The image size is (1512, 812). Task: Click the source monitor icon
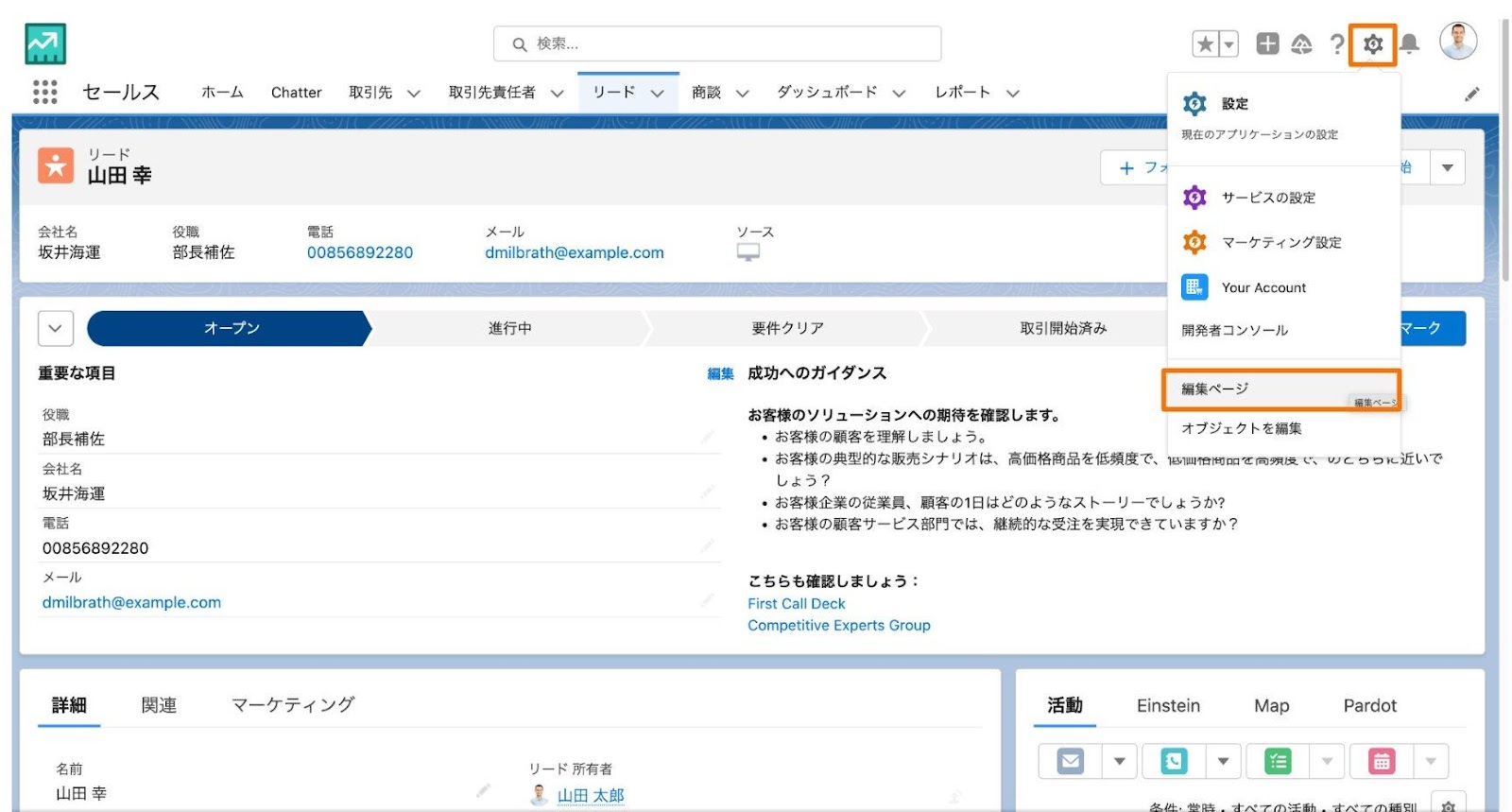(748, 252)
